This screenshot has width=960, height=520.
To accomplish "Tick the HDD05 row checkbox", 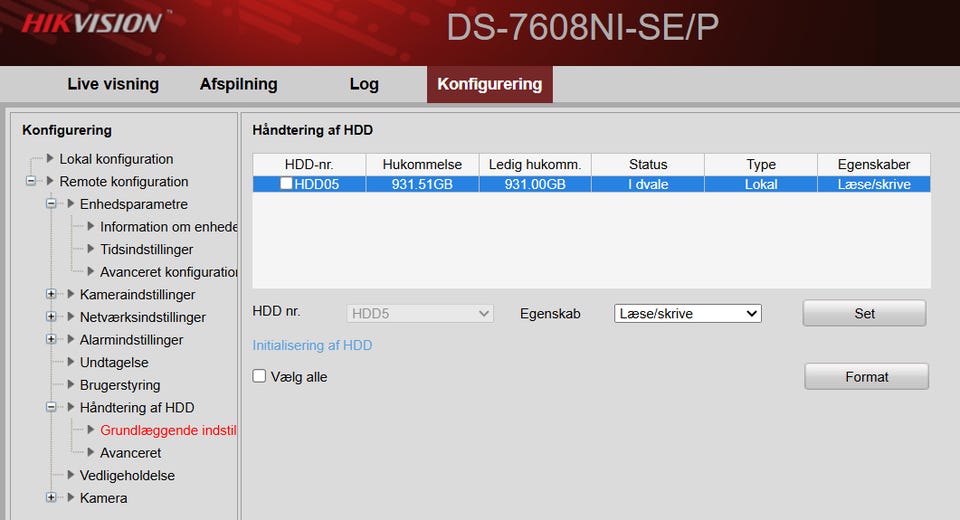I will pos(286,183).
